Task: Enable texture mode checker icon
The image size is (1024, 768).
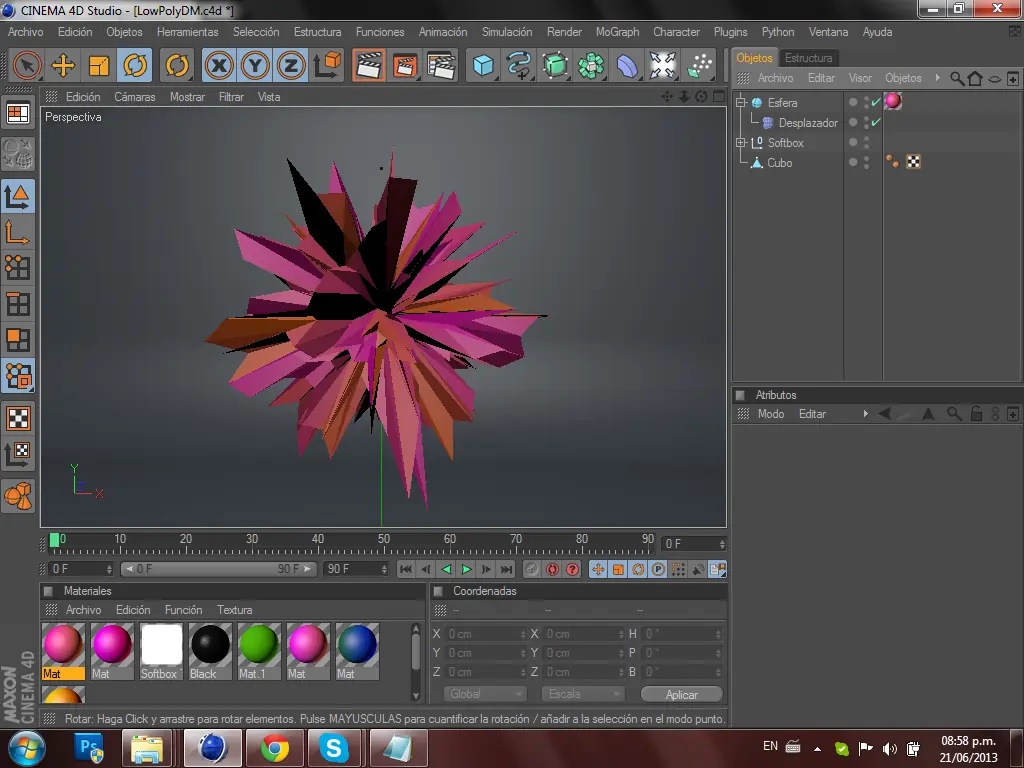Action: (18, 418)
